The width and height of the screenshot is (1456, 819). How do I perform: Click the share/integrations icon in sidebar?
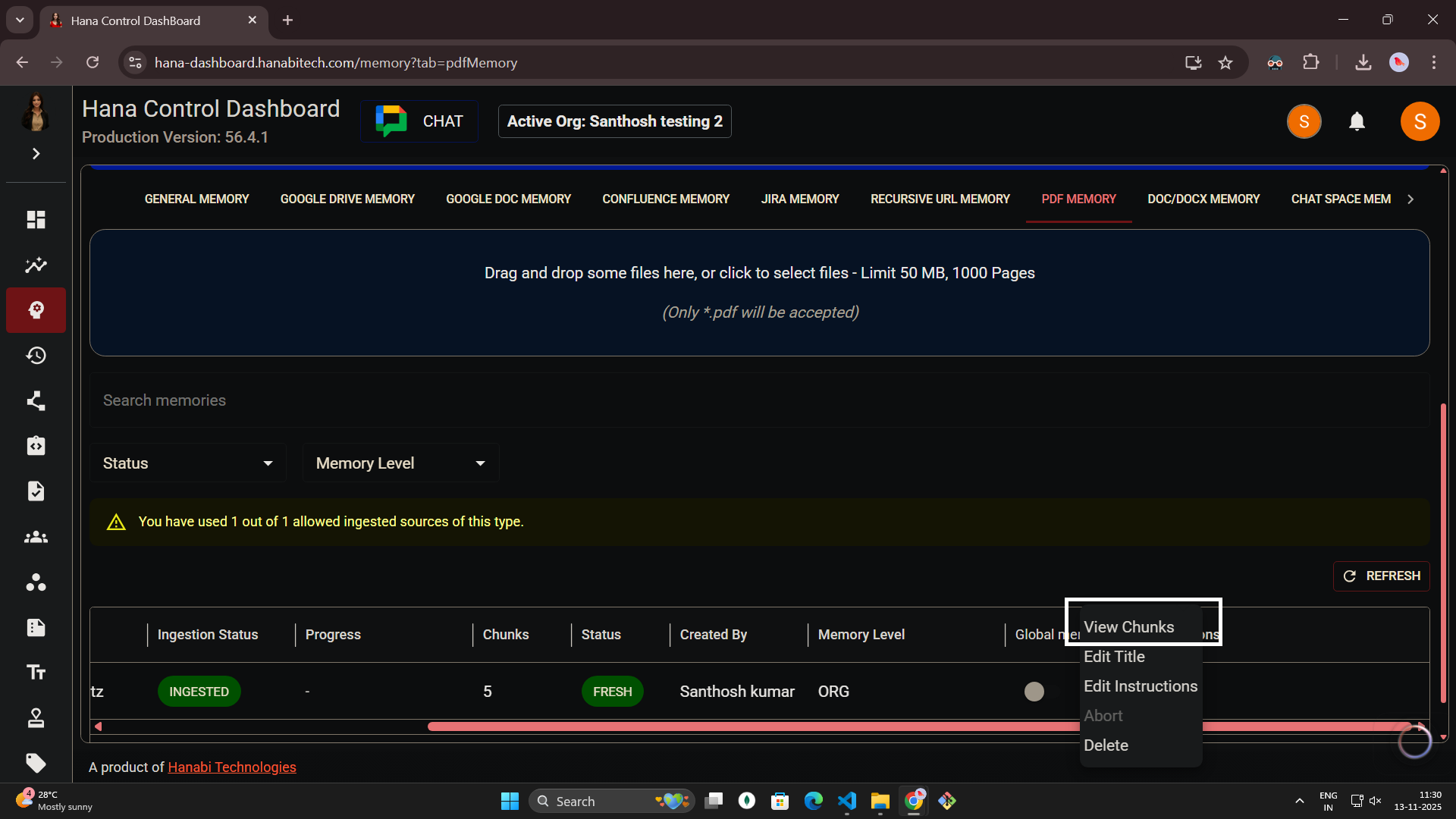(36, 400)
